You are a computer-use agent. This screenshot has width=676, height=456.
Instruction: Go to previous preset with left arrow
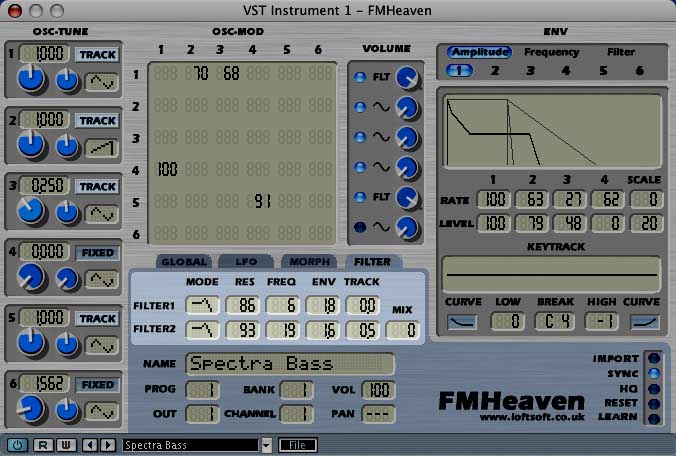(x=90, y=445)
